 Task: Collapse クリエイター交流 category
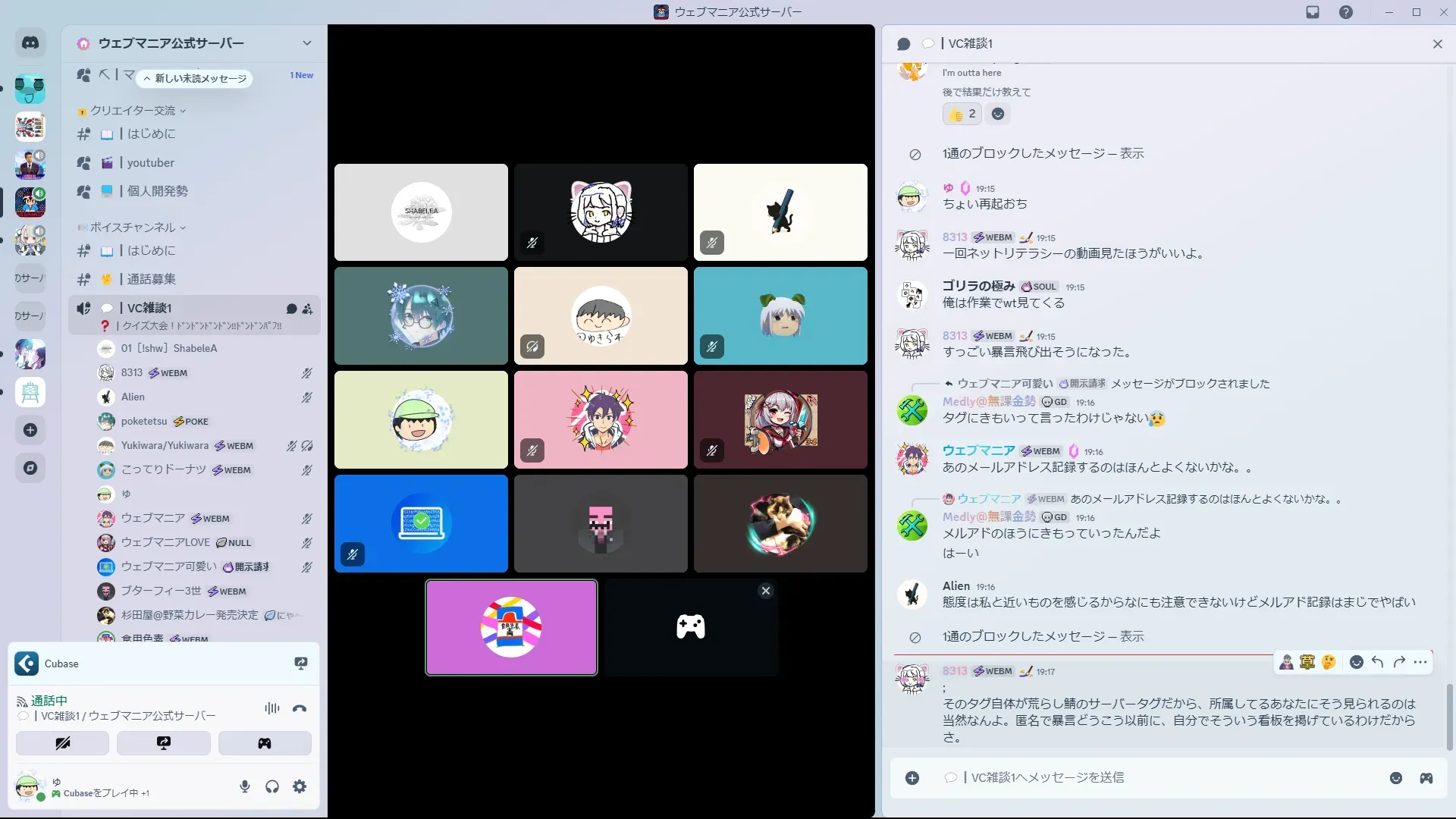(x=133, y=111)
